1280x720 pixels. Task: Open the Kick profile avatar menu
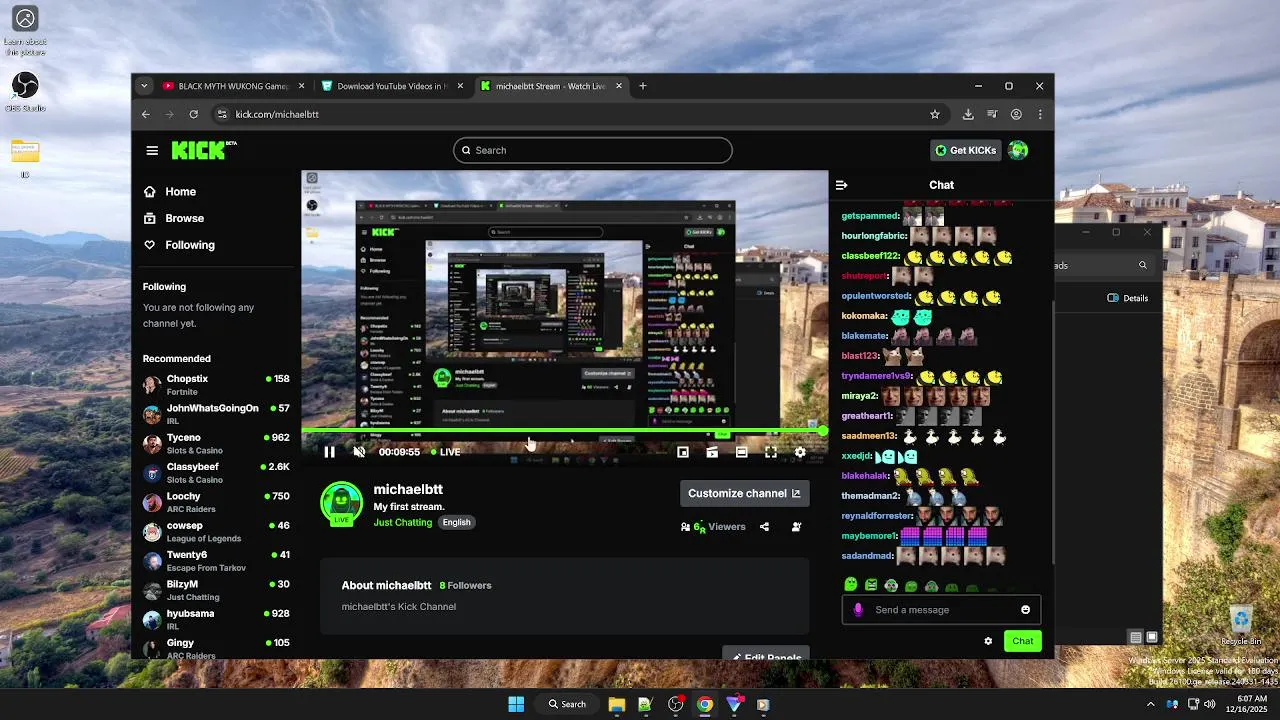[x=1018, y=150]
